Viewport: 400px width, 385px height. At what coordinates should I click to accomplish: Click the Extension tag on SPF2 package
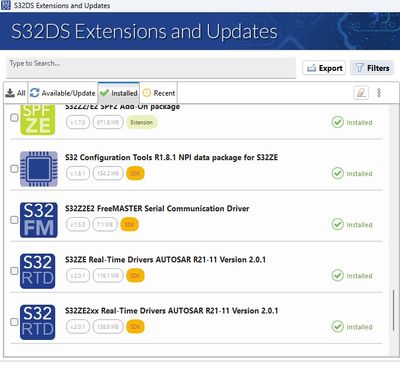142,122
